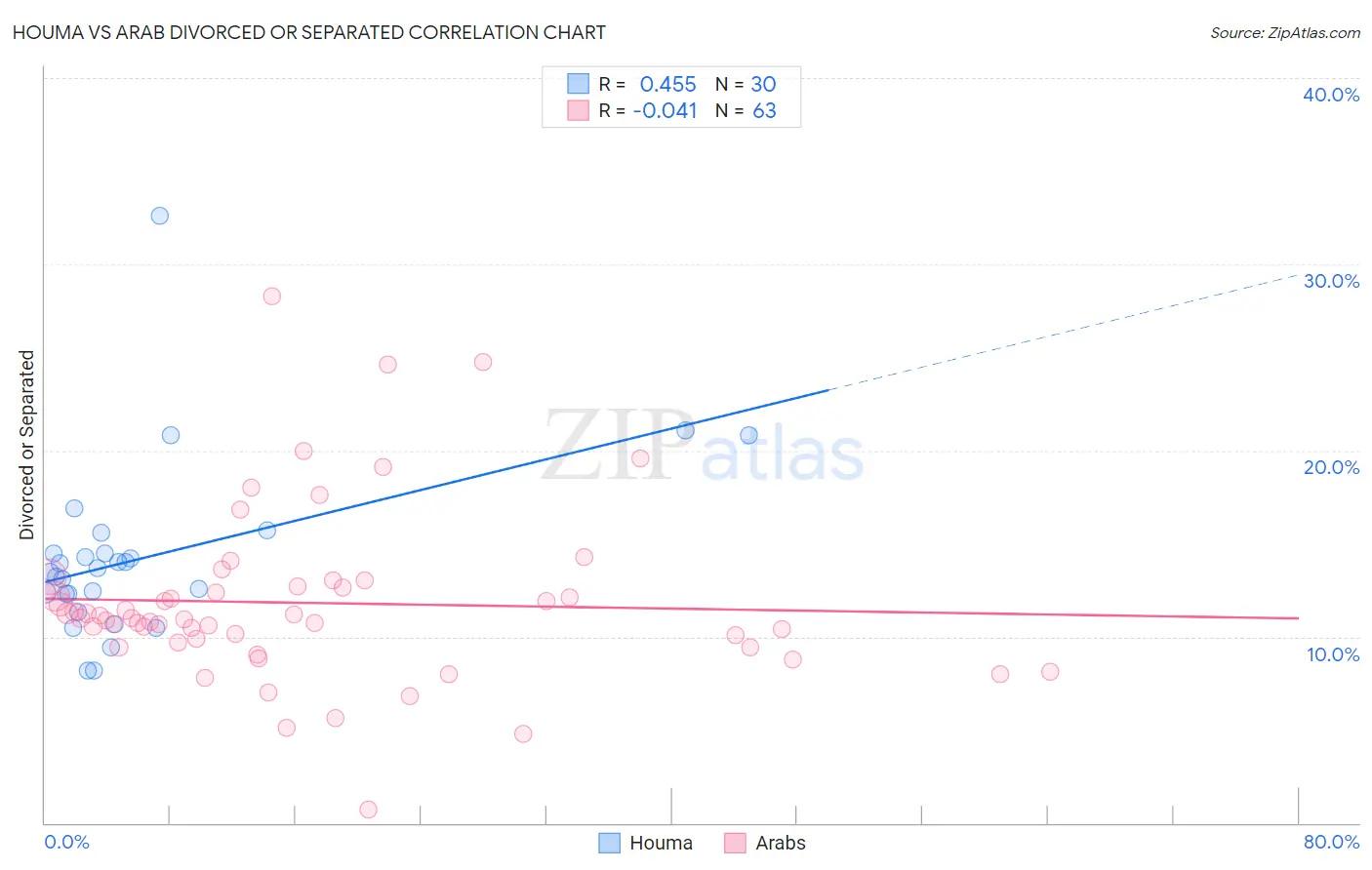The height and width of the screenshot is (870, 1372).
Task: Click the 40.0% y-axis label
Action: click(1331, 95)
